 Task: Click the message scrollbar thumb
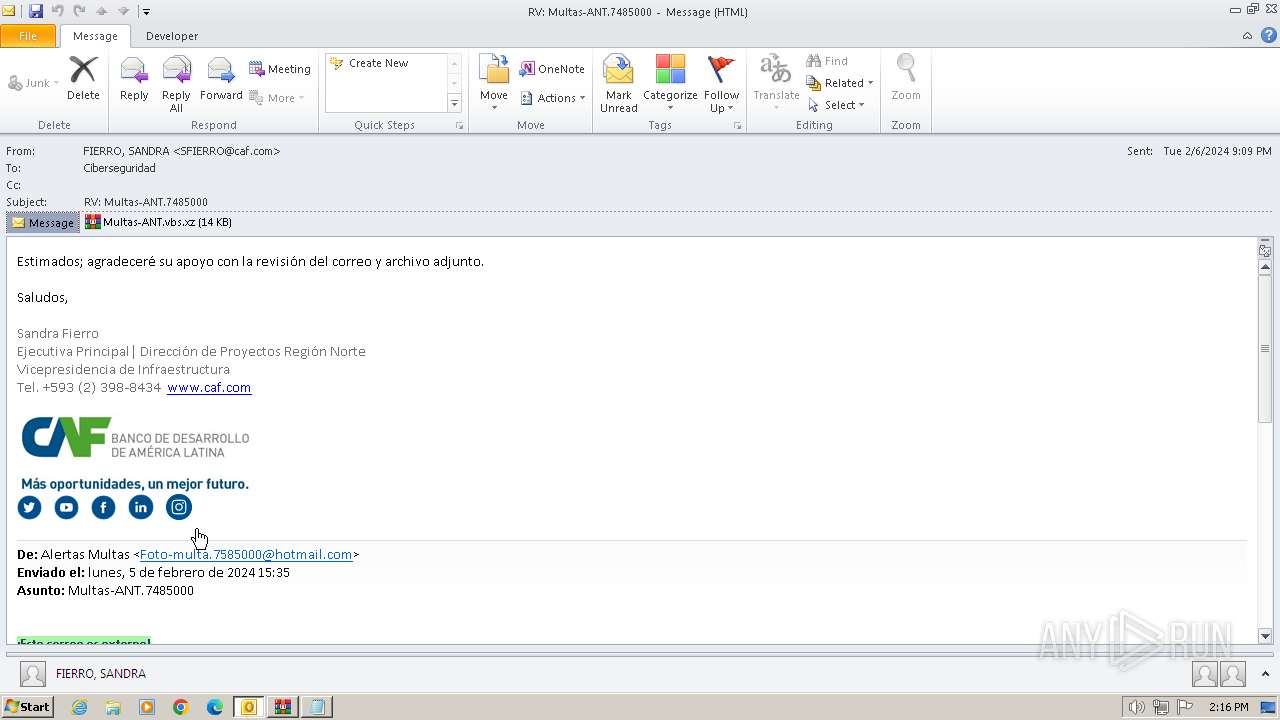click(1265, 348)
